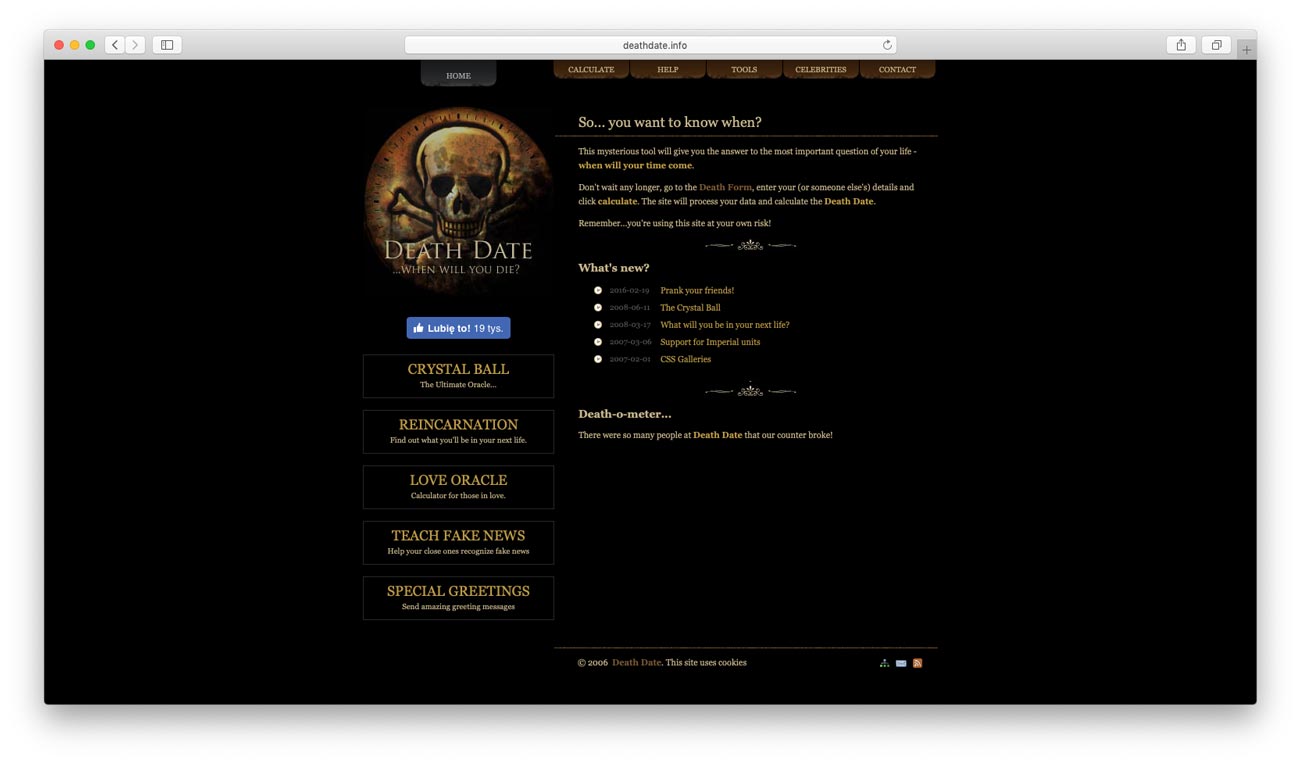Go back with the browser back arrow
Viewport: 1300px width, 762px height.
pos(115,45)
